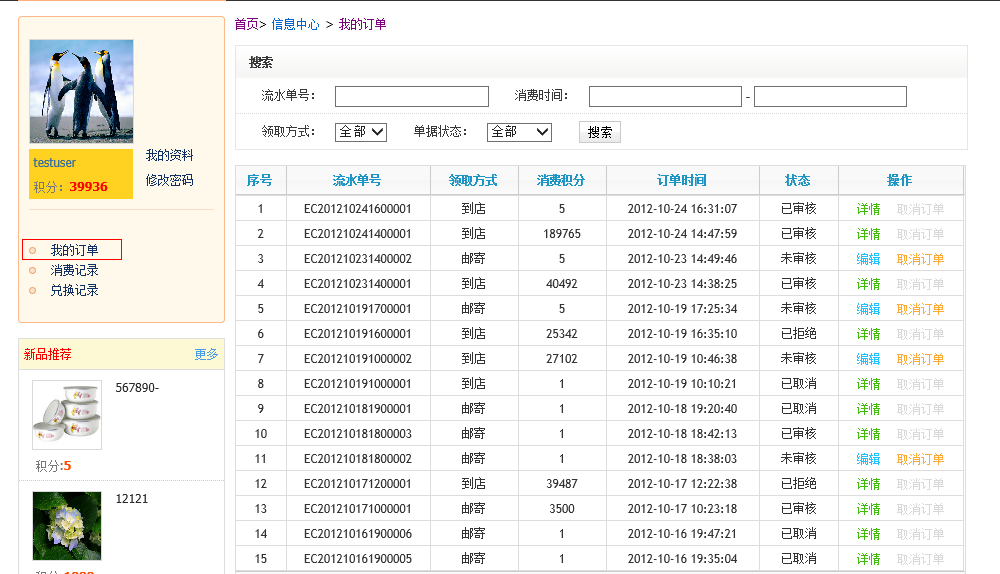Open 详情 for order EC201210241600001
Screen dimensions: 1000x574
[868, 209]
